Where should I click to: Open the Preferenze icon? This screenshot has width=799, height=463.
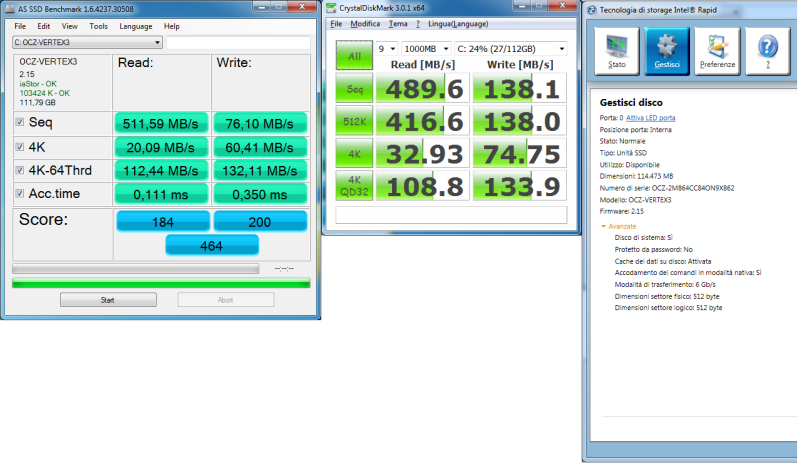[717, 50]
